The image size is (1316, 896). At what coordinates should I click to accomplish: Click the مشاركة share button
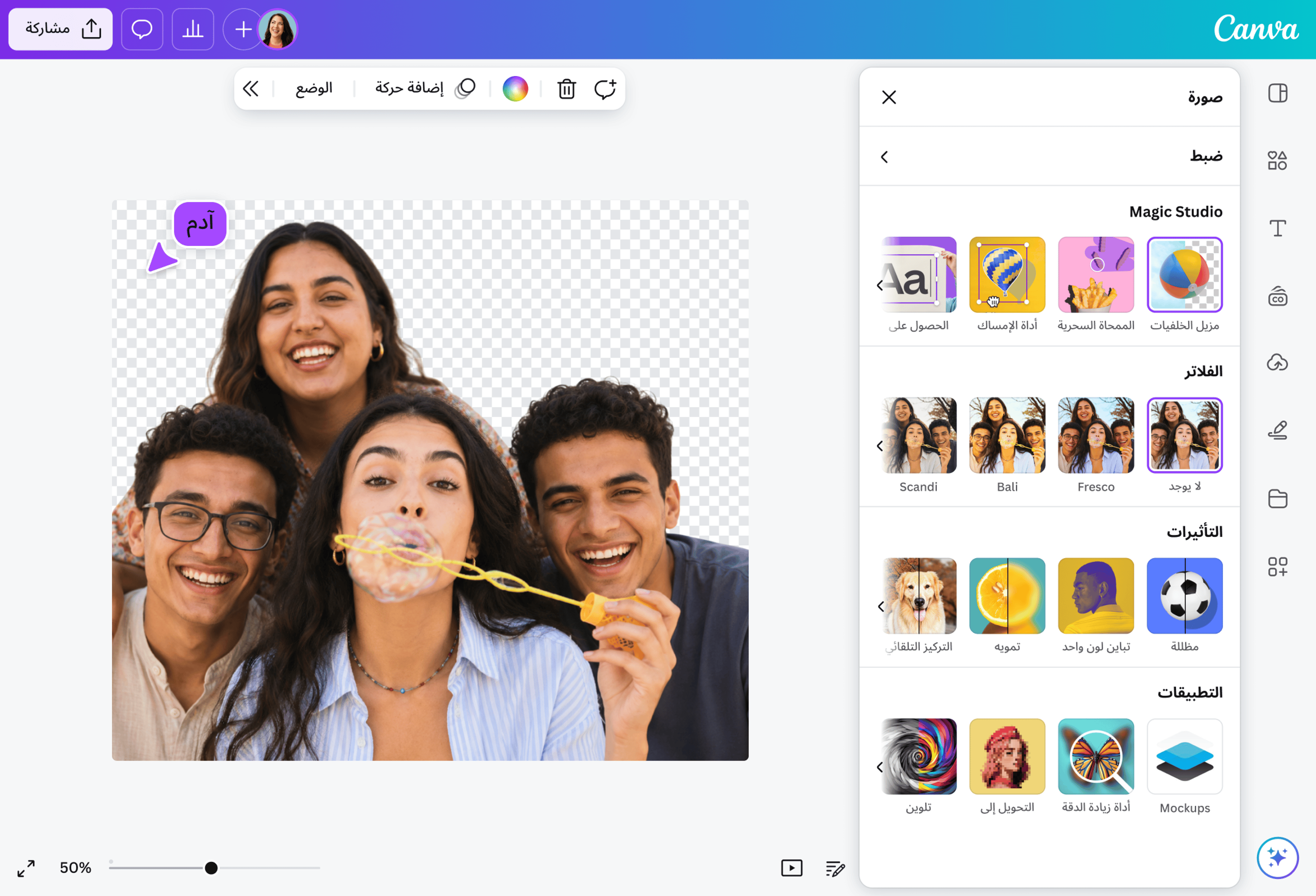click(x=61, y=29)
